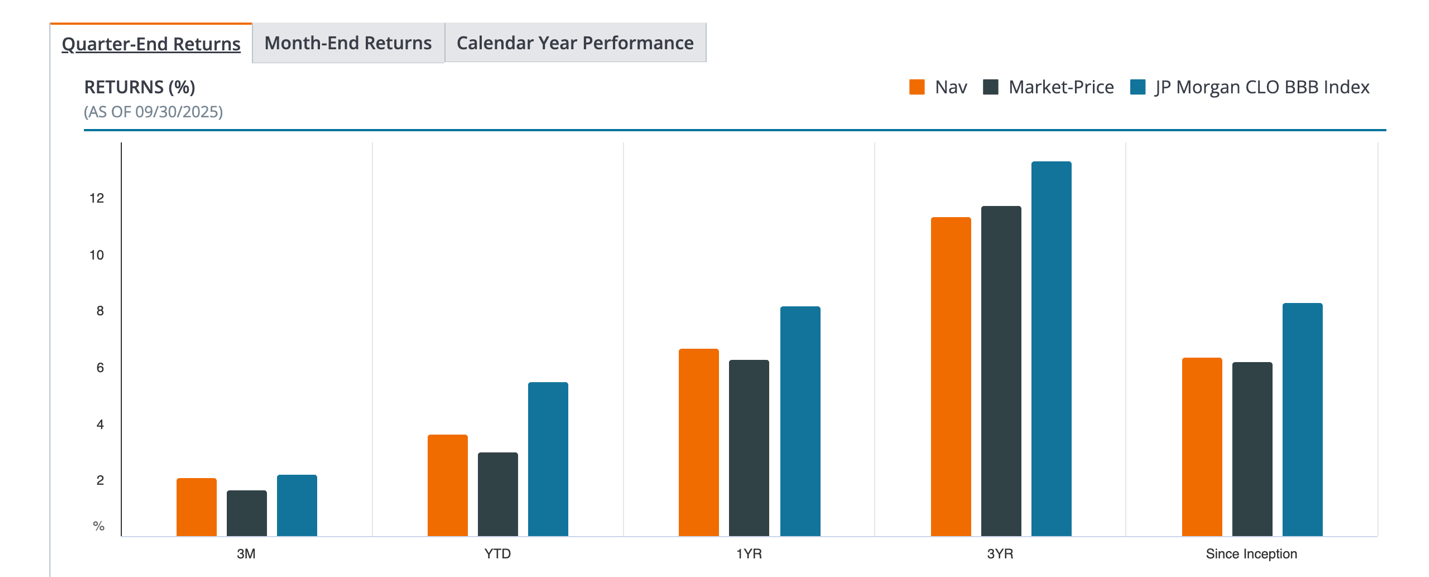Click the 1YR orange Nav bar
This screenshot has height=577, width=1429.
click(x=699, y=443)
